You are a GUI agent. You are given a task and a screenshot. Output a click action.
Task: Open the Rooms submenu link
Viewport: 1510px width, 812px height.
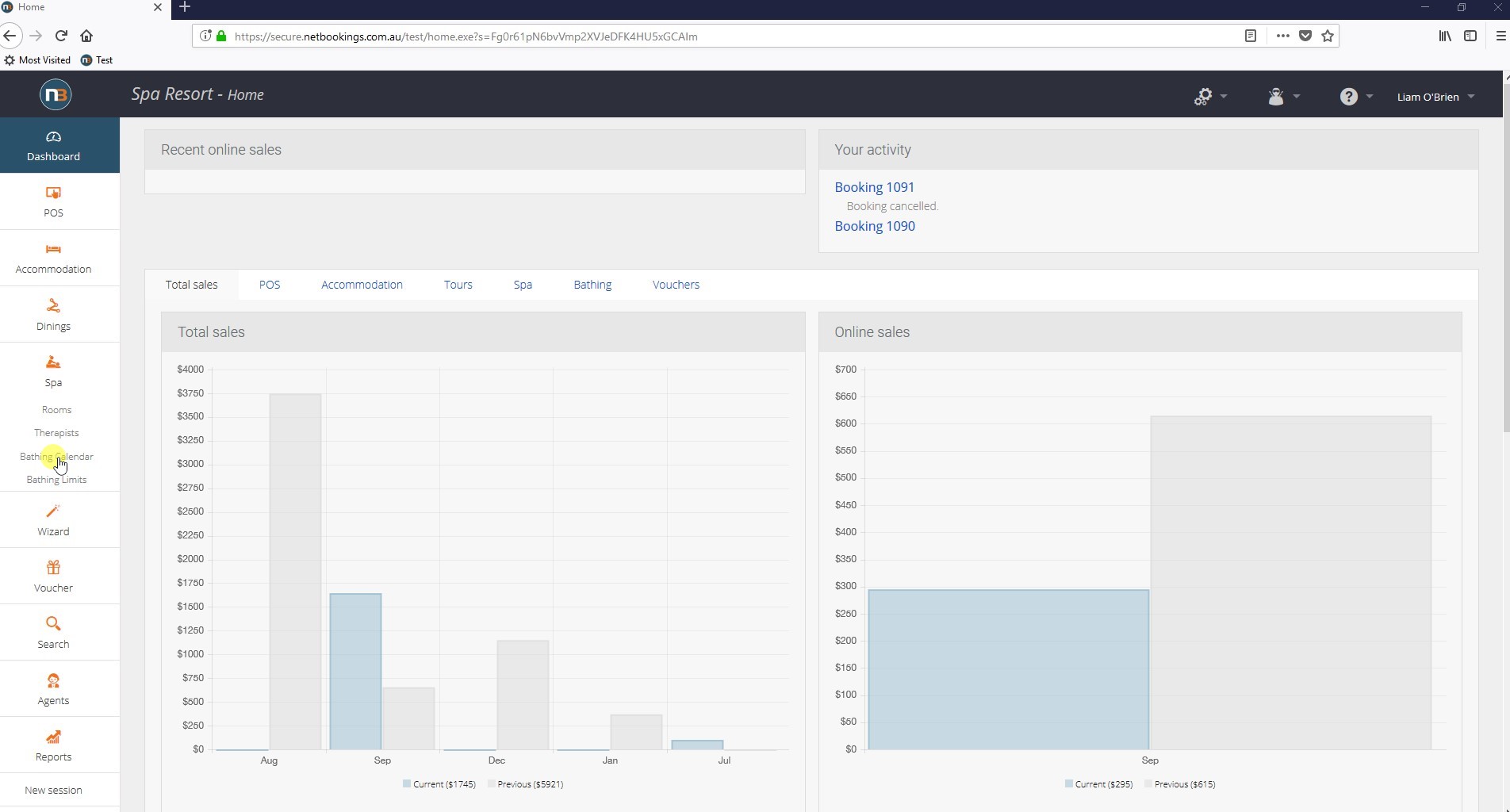point(56,410)
